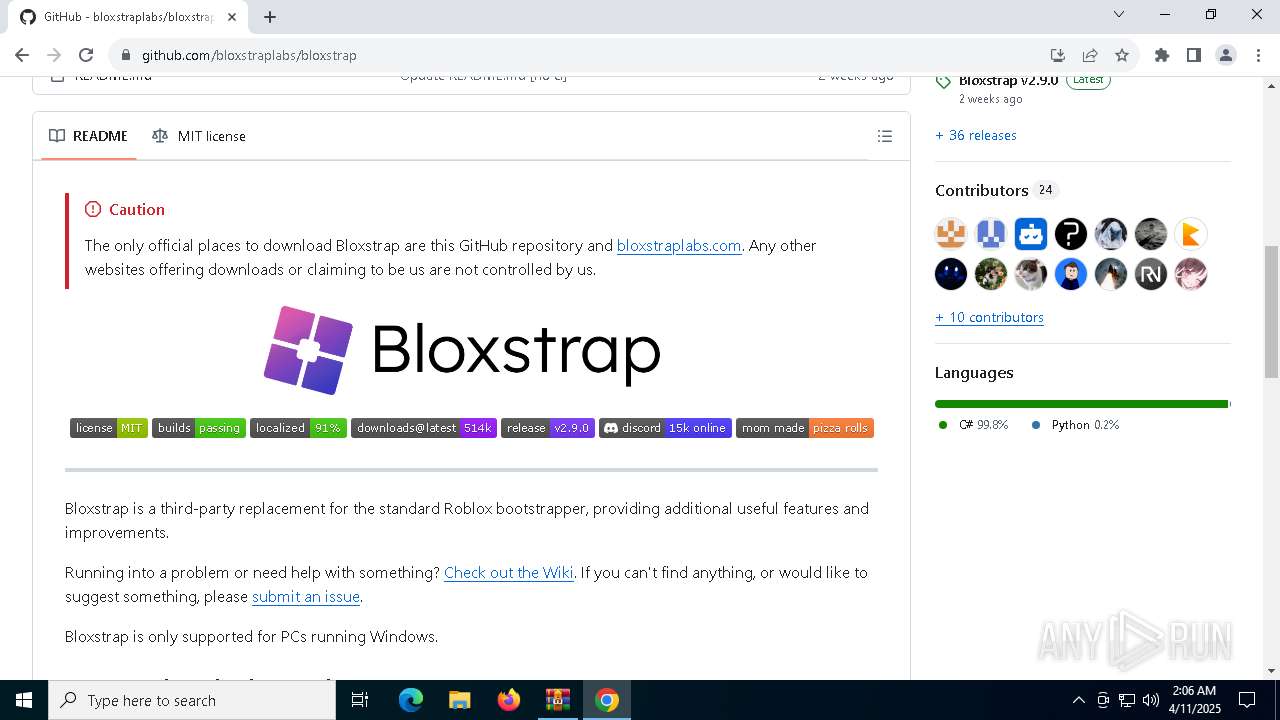Open Task View on taskbar
This screenshot has height=720, width=1280.
(360, 700)
